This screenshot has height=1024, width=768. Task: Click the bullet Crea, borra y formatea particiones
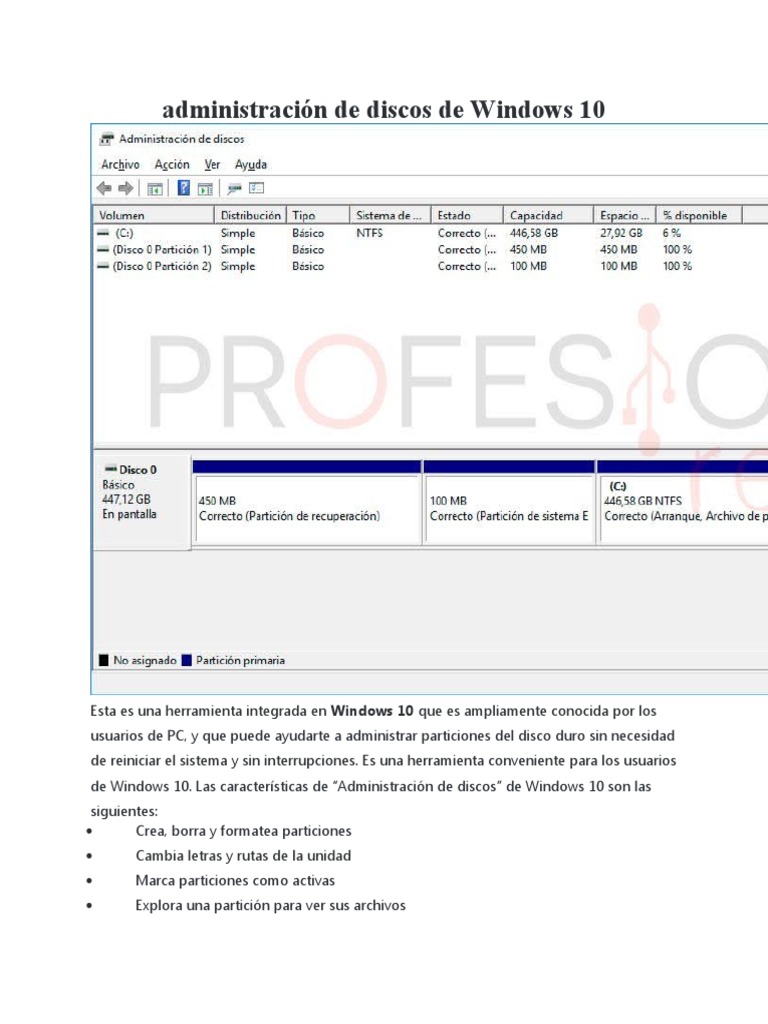pyautogui.click(x=244, y=831)
